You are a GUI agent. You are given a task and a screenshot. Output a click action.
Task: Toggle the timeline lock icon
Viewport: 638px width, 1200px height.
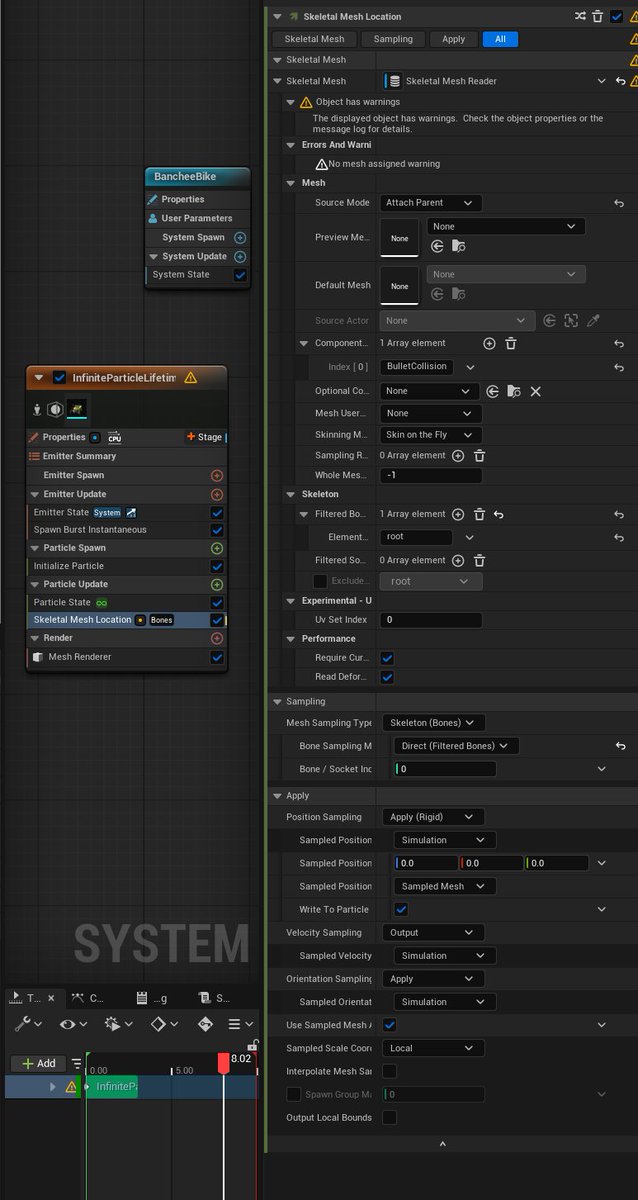pos(254,1045)
